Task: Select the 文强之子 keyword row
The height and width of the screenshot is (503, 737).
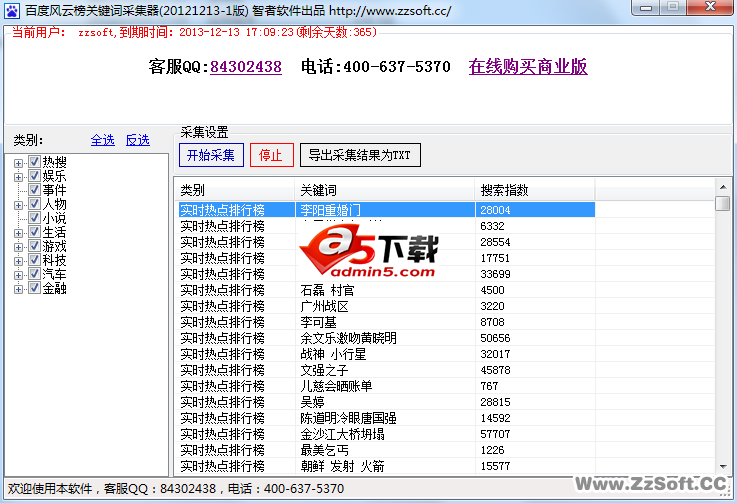Action: click(387, 370)
